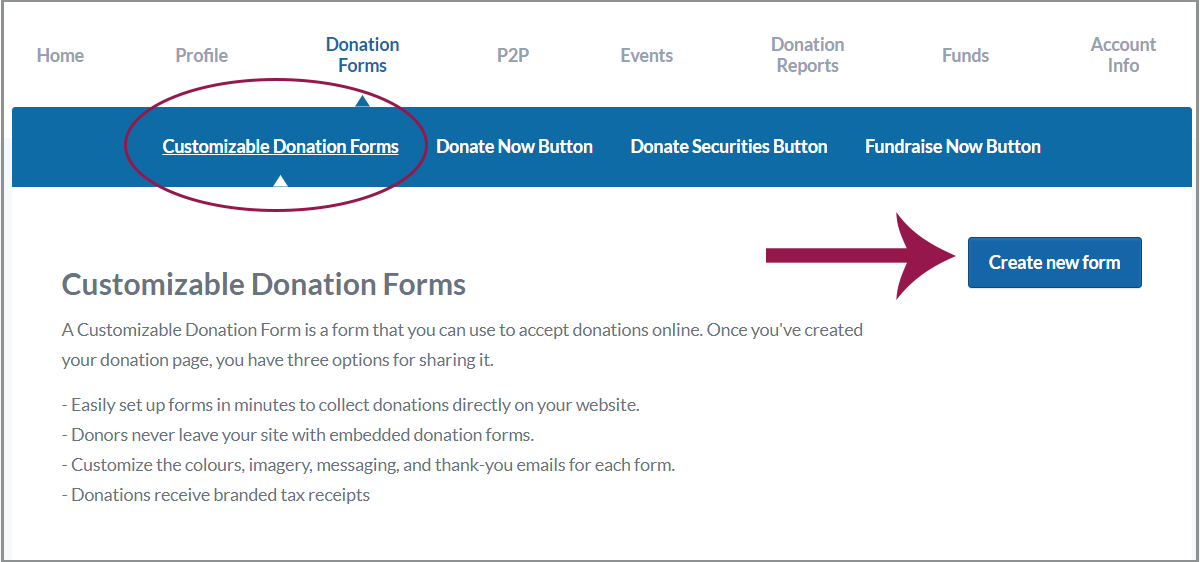Open the Donate Now Button submenu
The height and width of the screenshot is (562, 1200).
(x=514, y=147)
